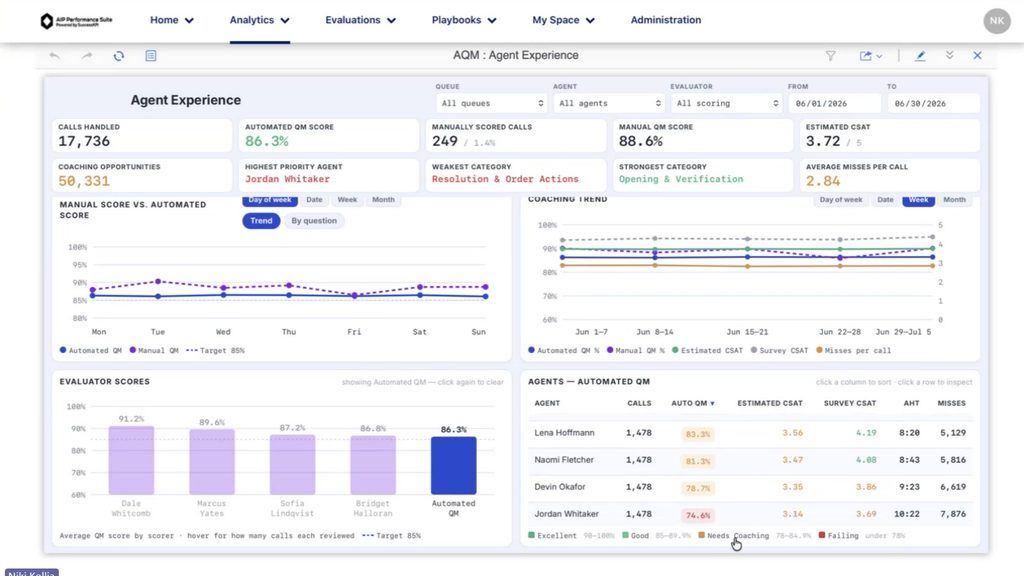Click the AIP Performance Suite logo

tap(76, 21)
